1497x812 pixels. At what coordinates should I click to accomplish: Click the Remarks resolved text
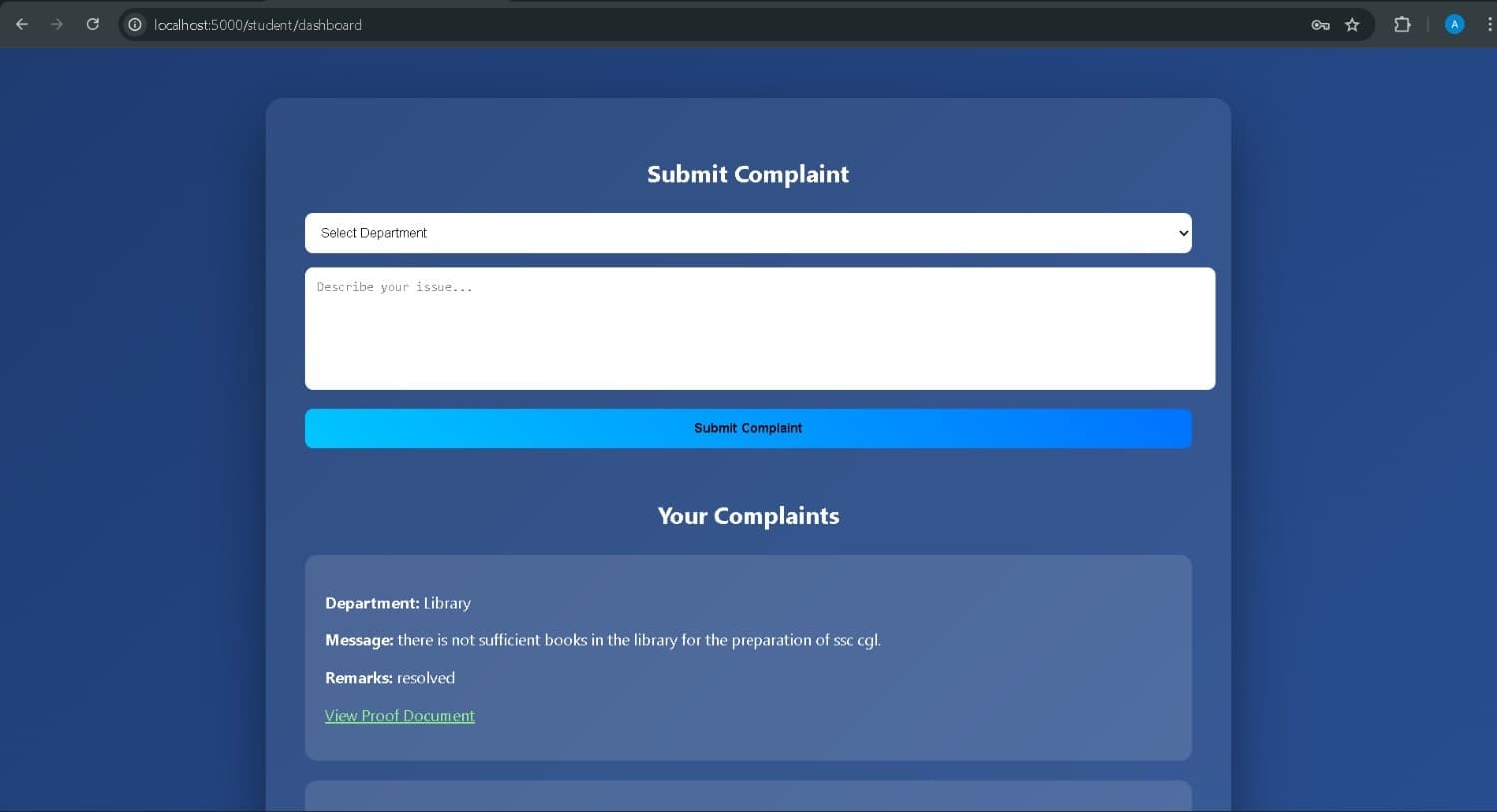389,677
